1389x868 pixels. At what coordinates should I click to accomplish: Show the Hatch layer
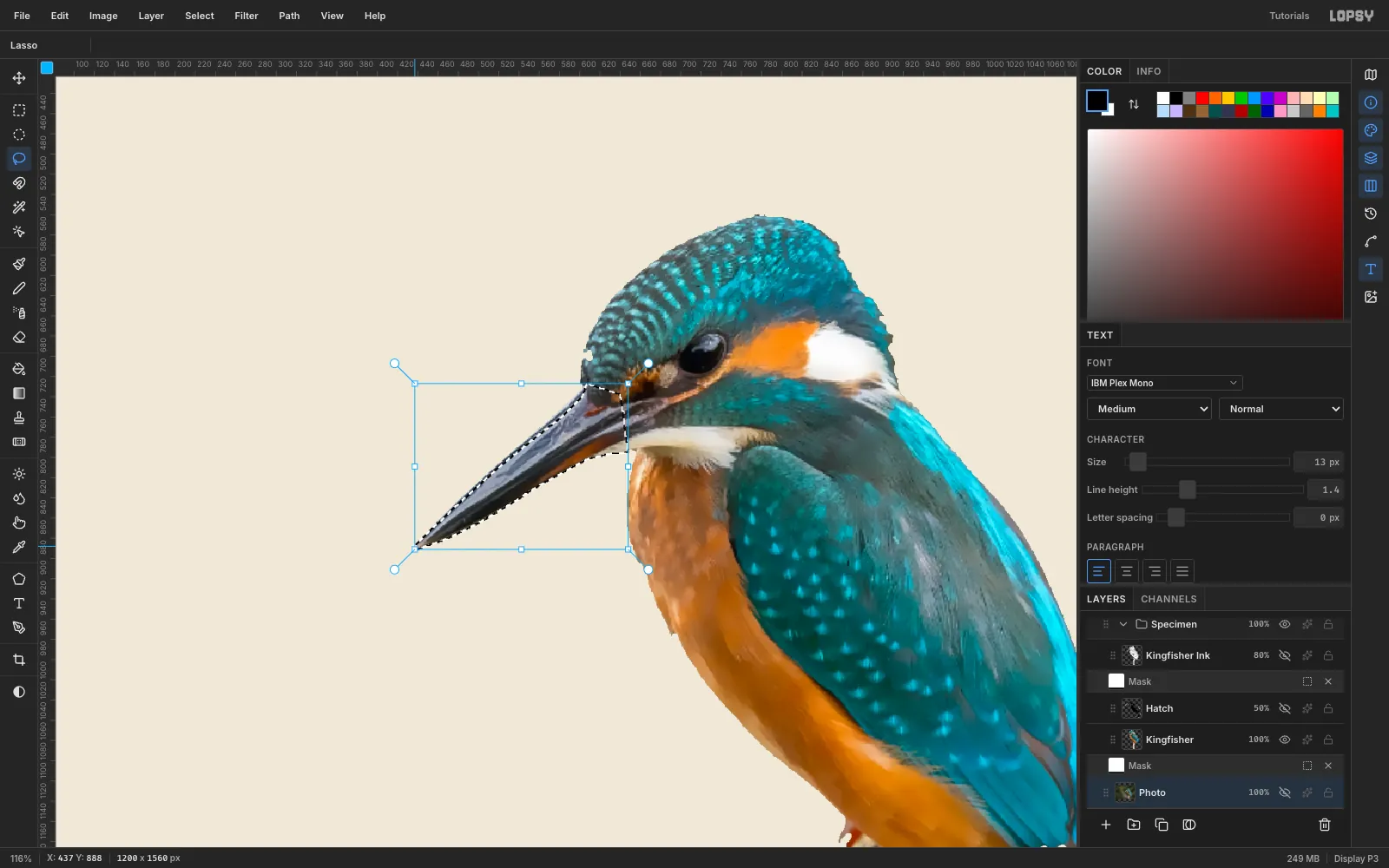point(1285,708)
